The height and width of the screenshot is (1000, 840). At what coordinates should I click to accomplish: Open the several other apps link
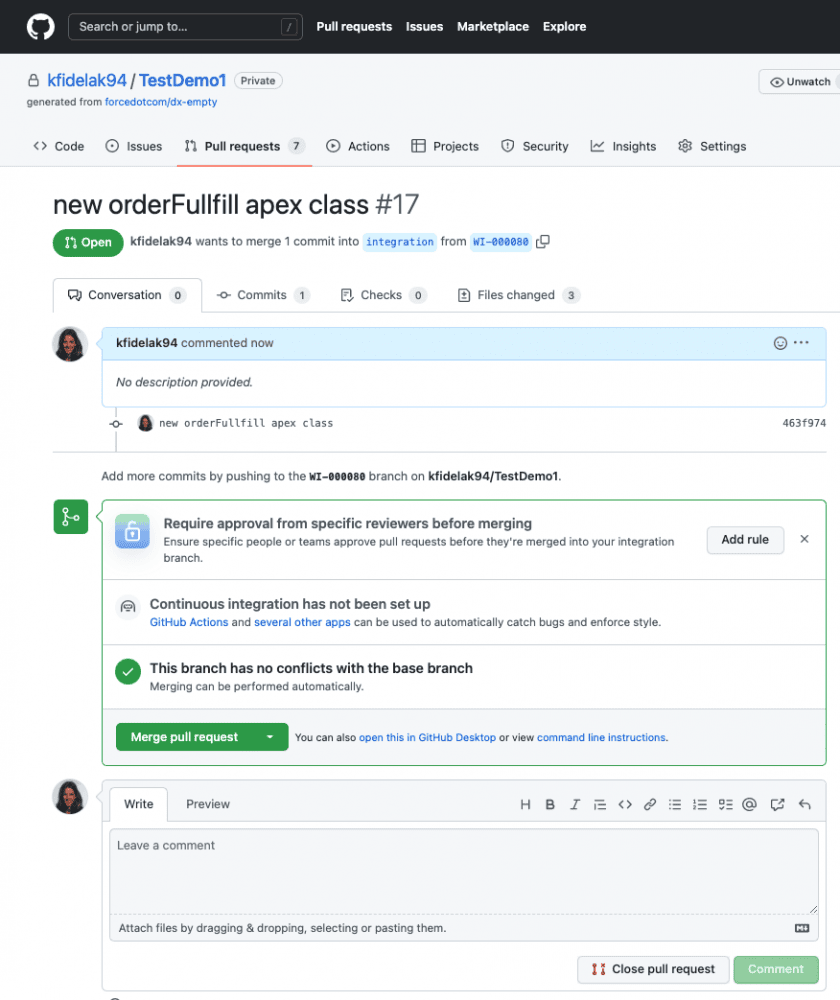302,622
